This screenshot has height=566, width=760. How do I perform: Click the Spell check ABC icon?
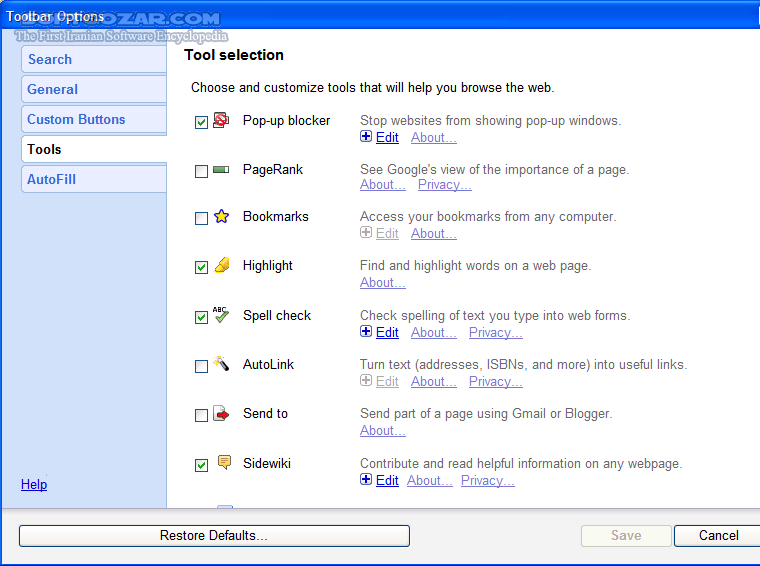click(x=221, y=314)
